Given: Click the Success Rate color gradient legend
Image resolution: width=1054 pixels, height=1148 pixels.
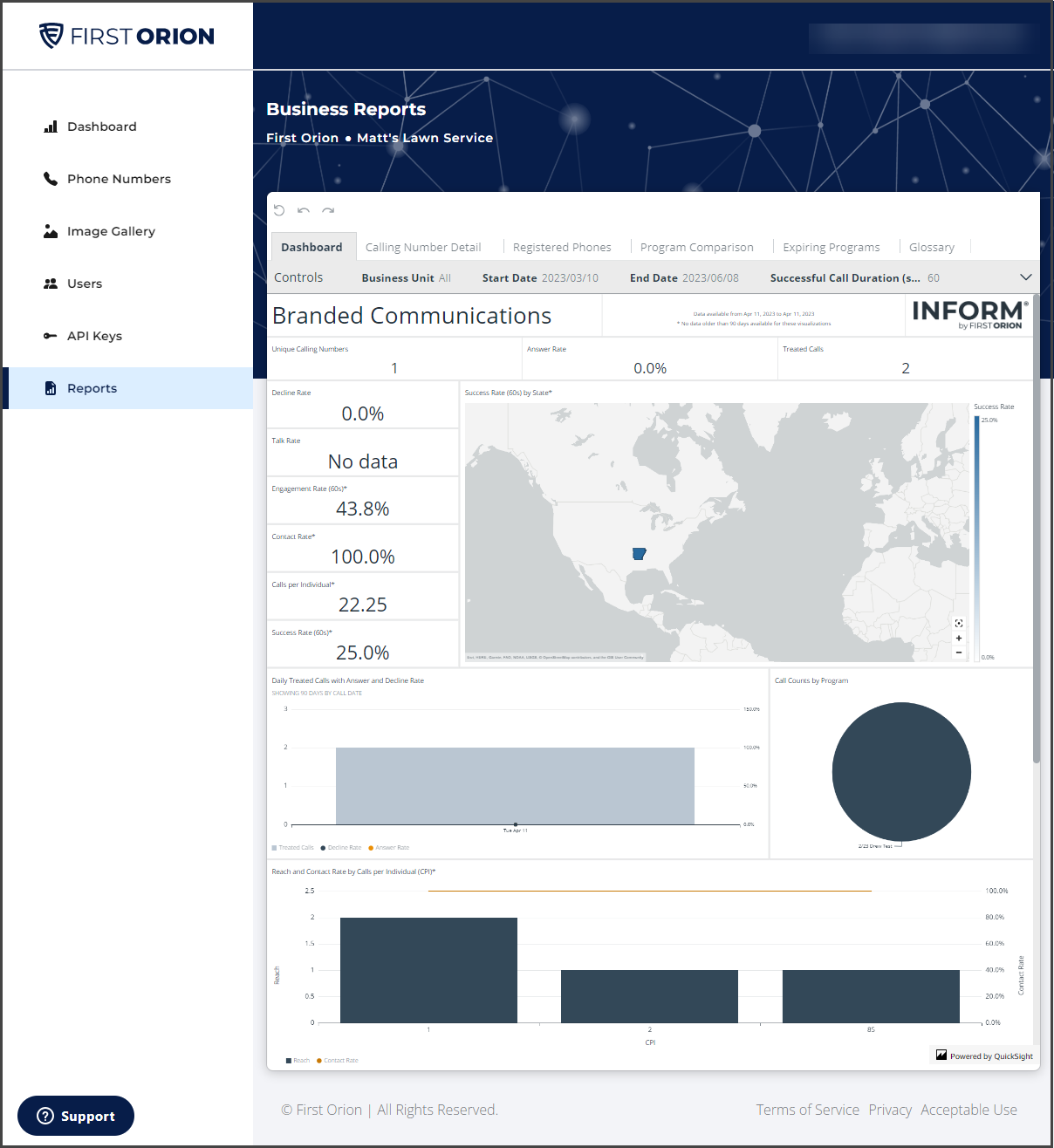Looking at the screenshot, I should coord(976,538).
